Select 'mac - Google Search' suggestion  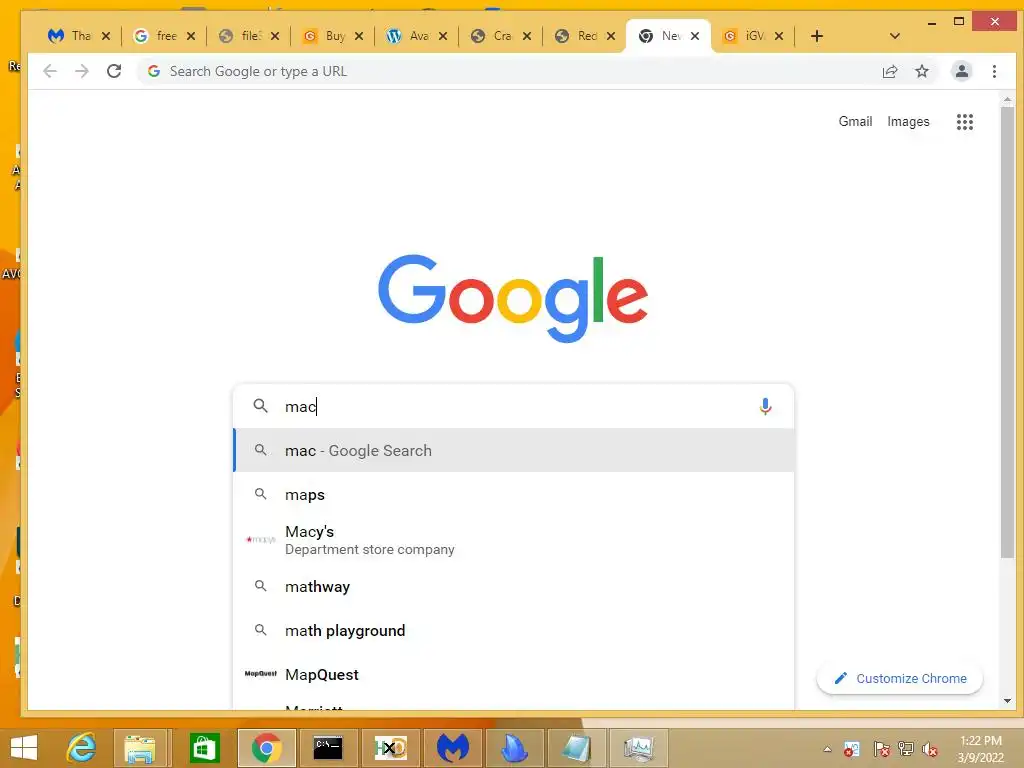[x=513, y=451]
